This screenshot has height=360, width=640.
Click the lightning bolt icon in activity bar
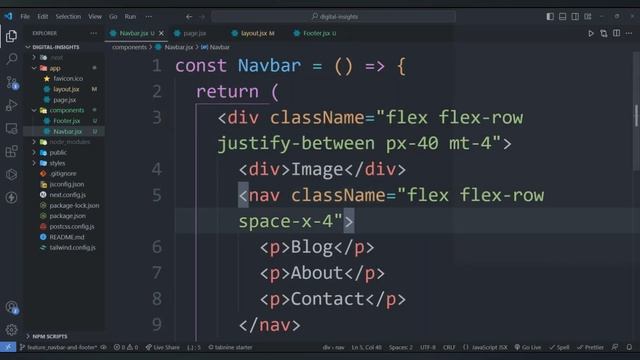point(11,198)
